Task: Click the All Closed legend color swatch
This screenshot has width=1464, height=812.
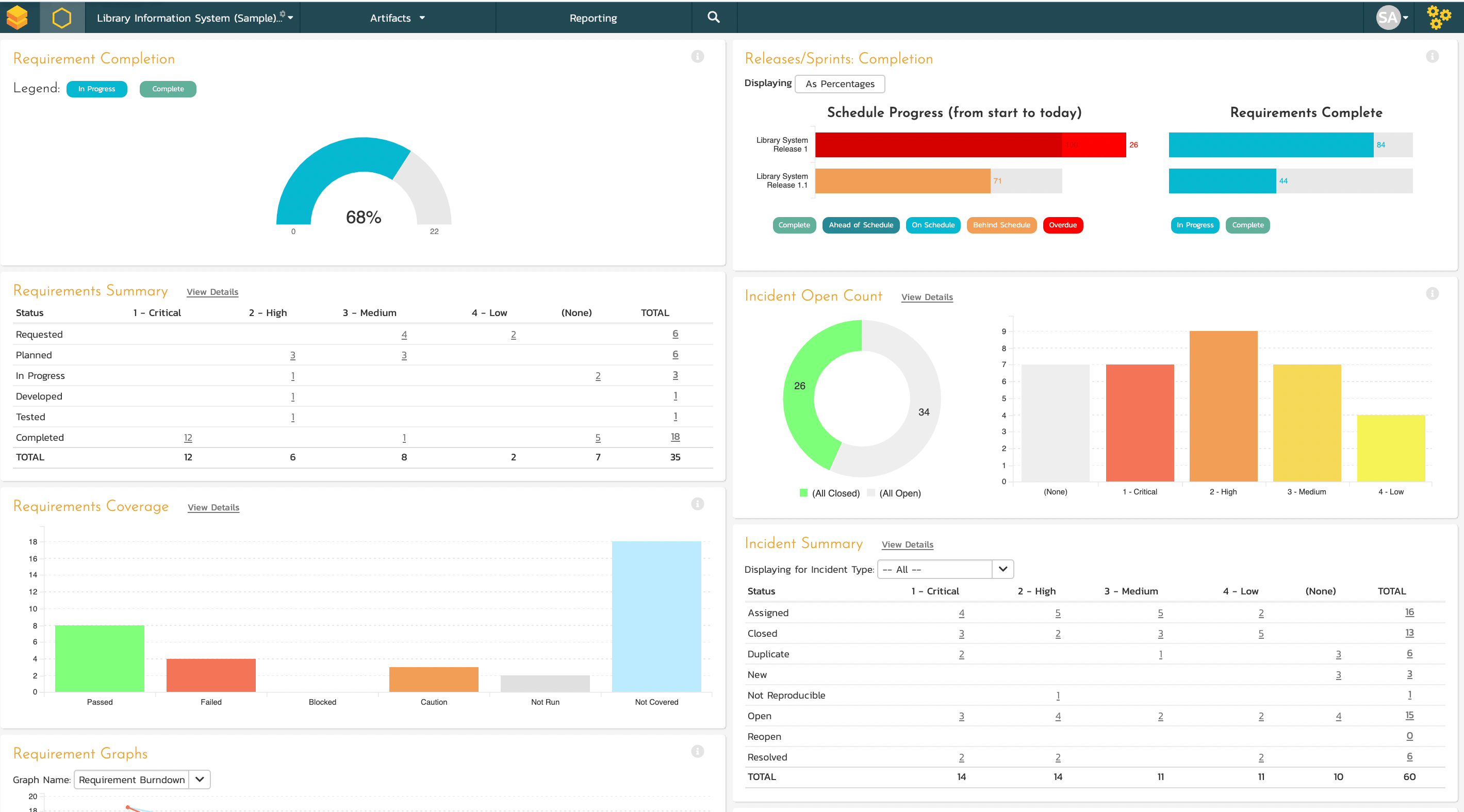Action: 803,493
